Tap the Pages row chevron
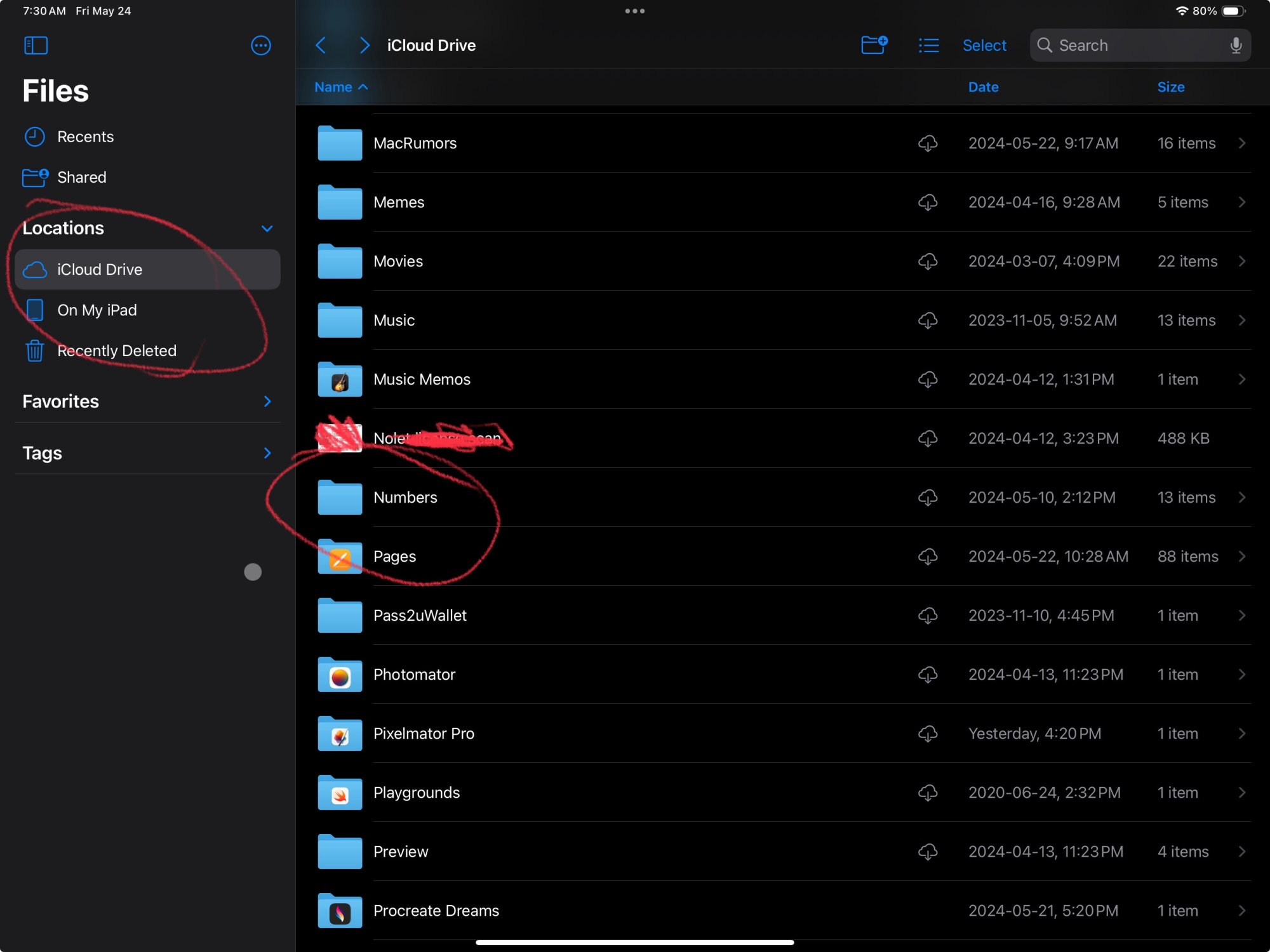The width and height of the screenshot is (1270, 952). (x=1242, y=556)
